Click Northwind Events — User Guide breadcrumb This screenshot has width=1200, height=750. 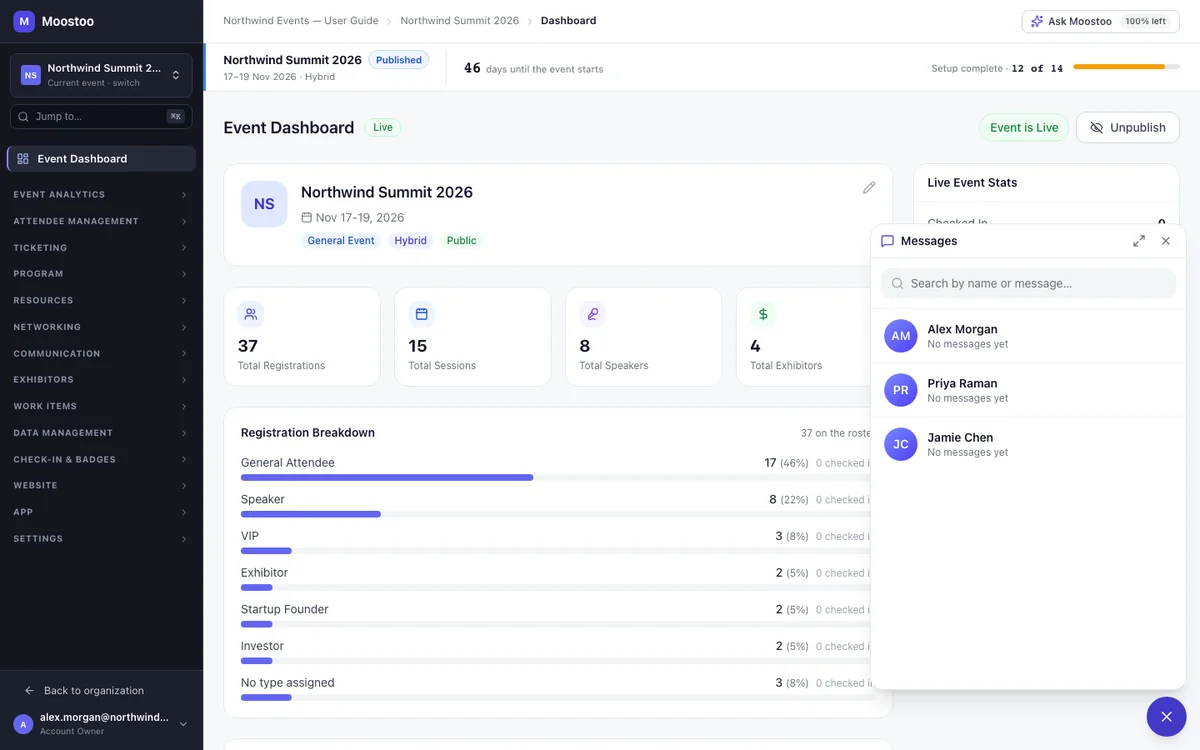[301, 21]
